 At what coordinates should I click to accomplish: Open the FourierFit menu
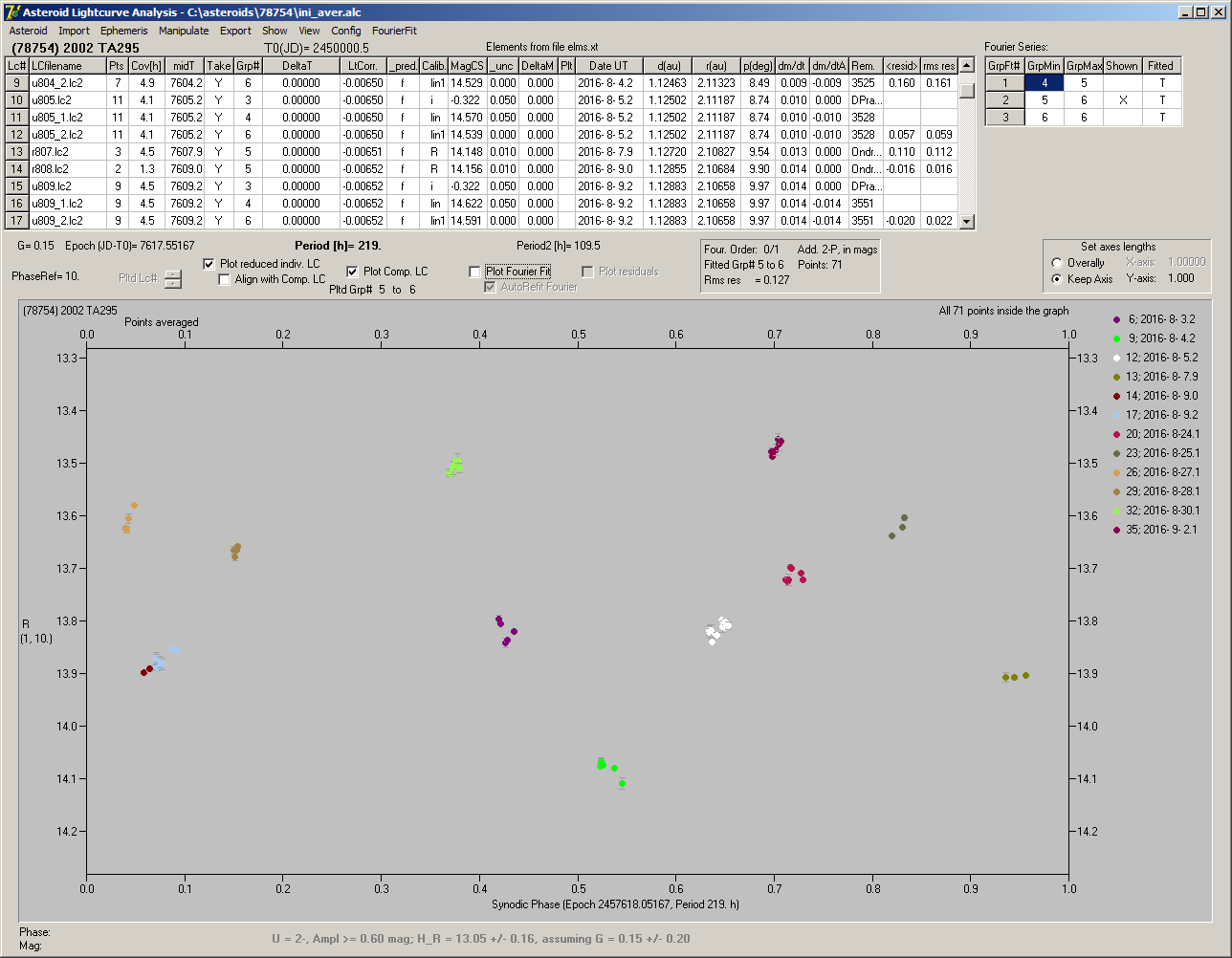click(x=394, y=31)
